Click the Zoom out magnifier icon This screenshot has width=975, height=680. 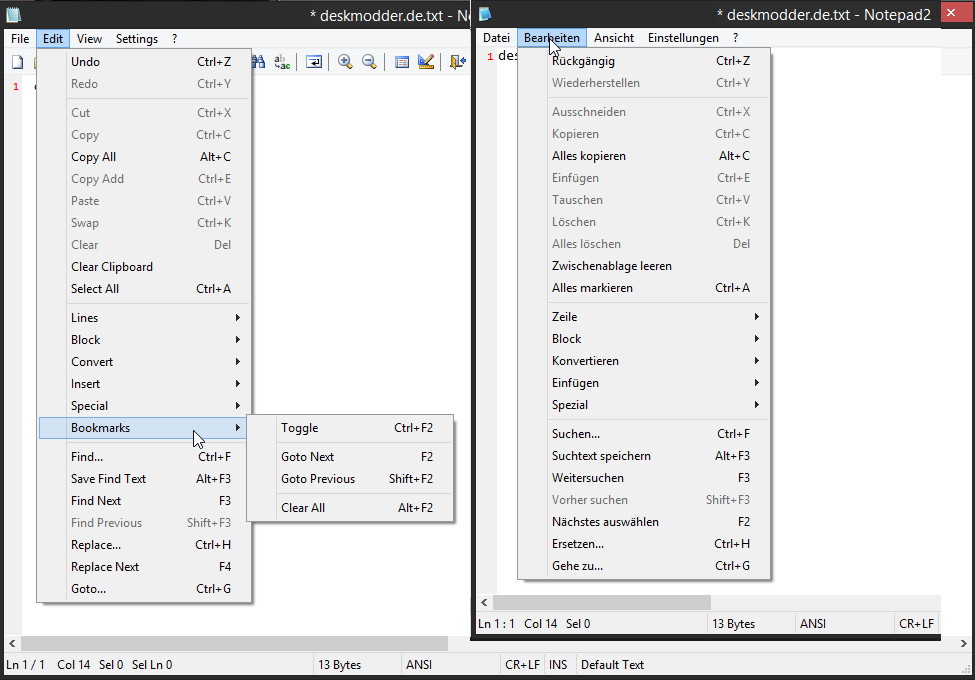pos(369,62)
